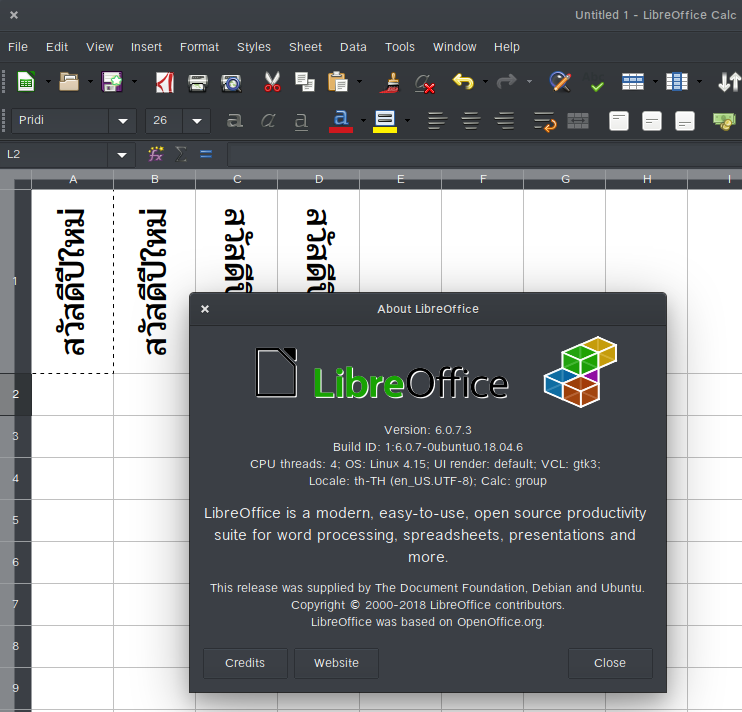Open the Help menu

pos(507,47)
